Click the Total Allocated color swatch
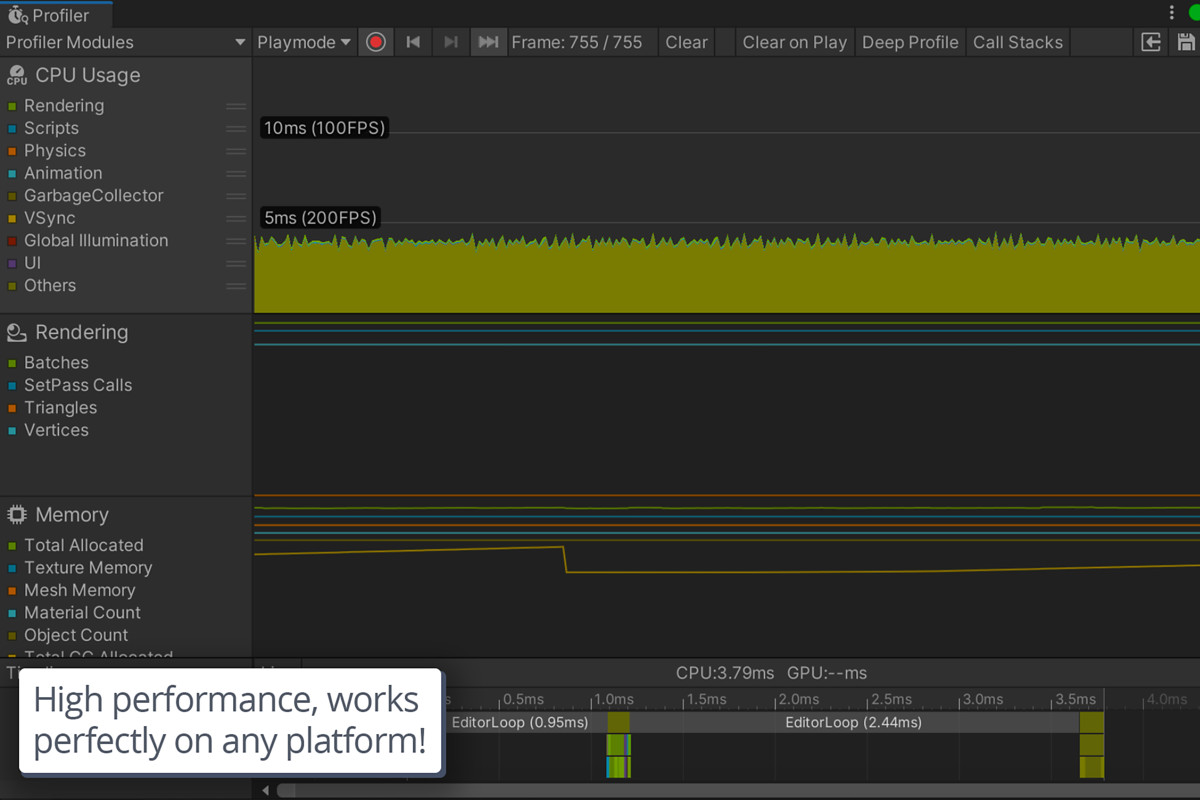The image size is (1200, 800). click(12, 546)
